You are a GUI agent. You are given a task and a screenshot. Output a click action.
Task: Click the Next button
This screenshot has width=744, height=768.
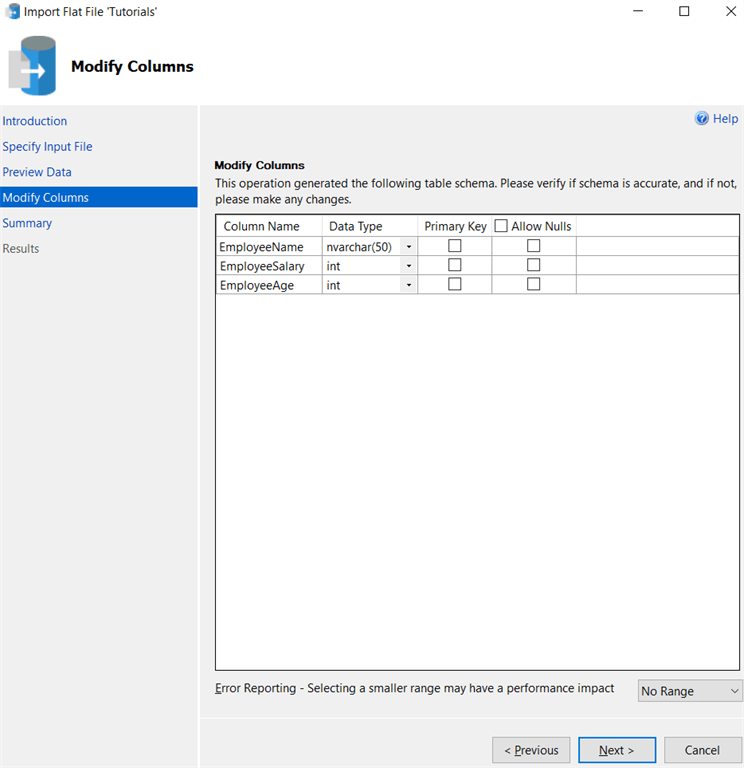(617, 750)
